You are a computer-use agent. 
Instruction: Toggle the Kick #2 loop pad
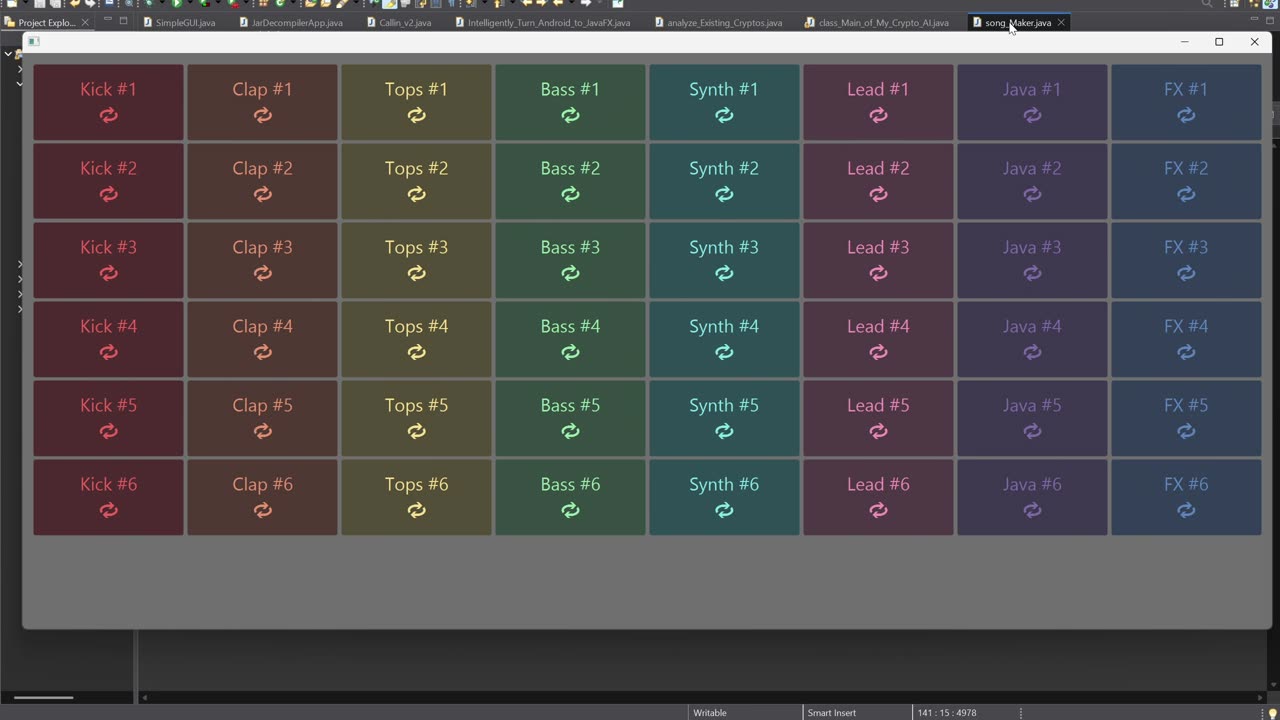tap(109, 181)
